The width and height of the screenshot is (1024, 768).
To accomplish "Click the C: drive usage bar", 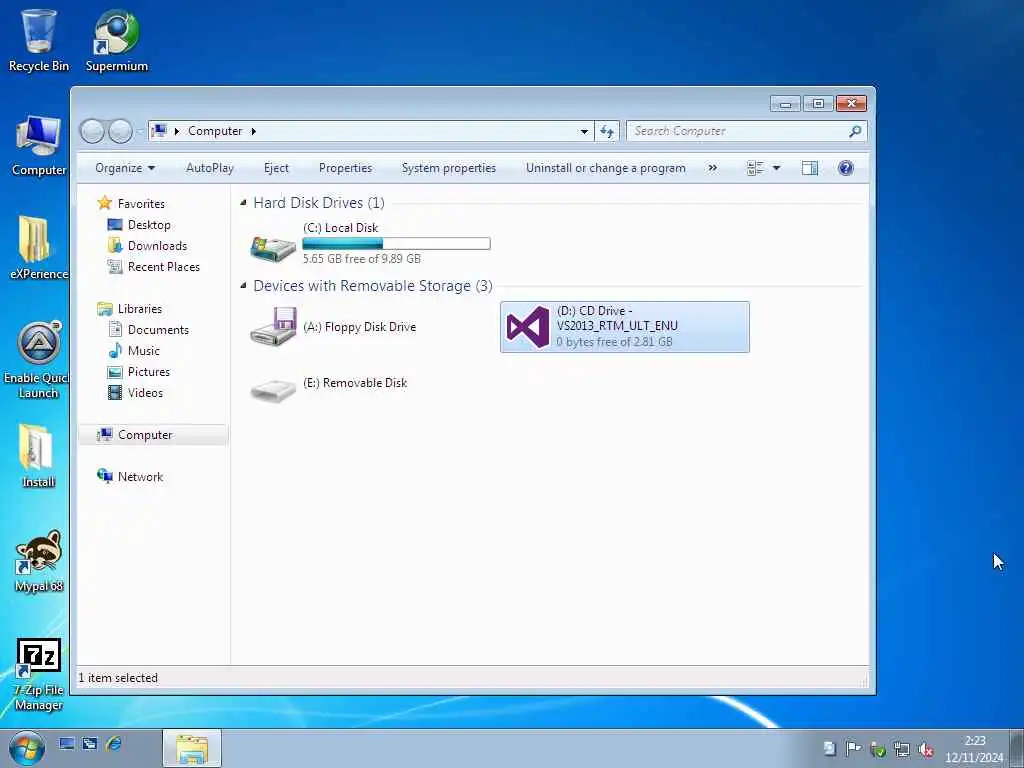I will 396,244.
